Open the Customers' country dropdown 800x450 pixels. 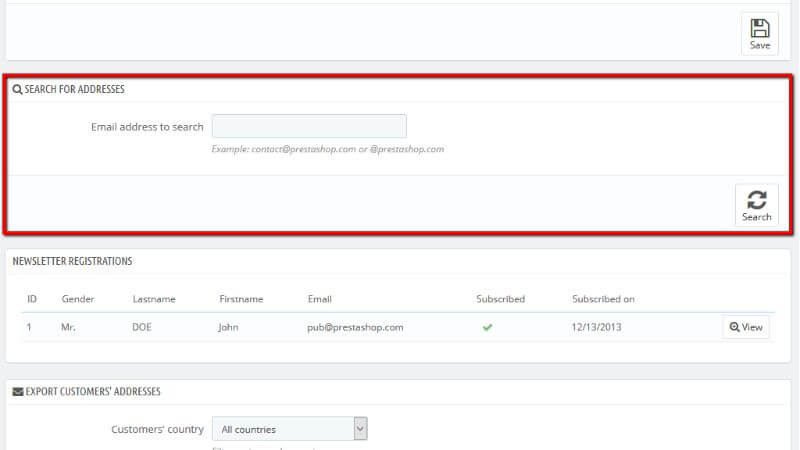click(x=289, y=429)
